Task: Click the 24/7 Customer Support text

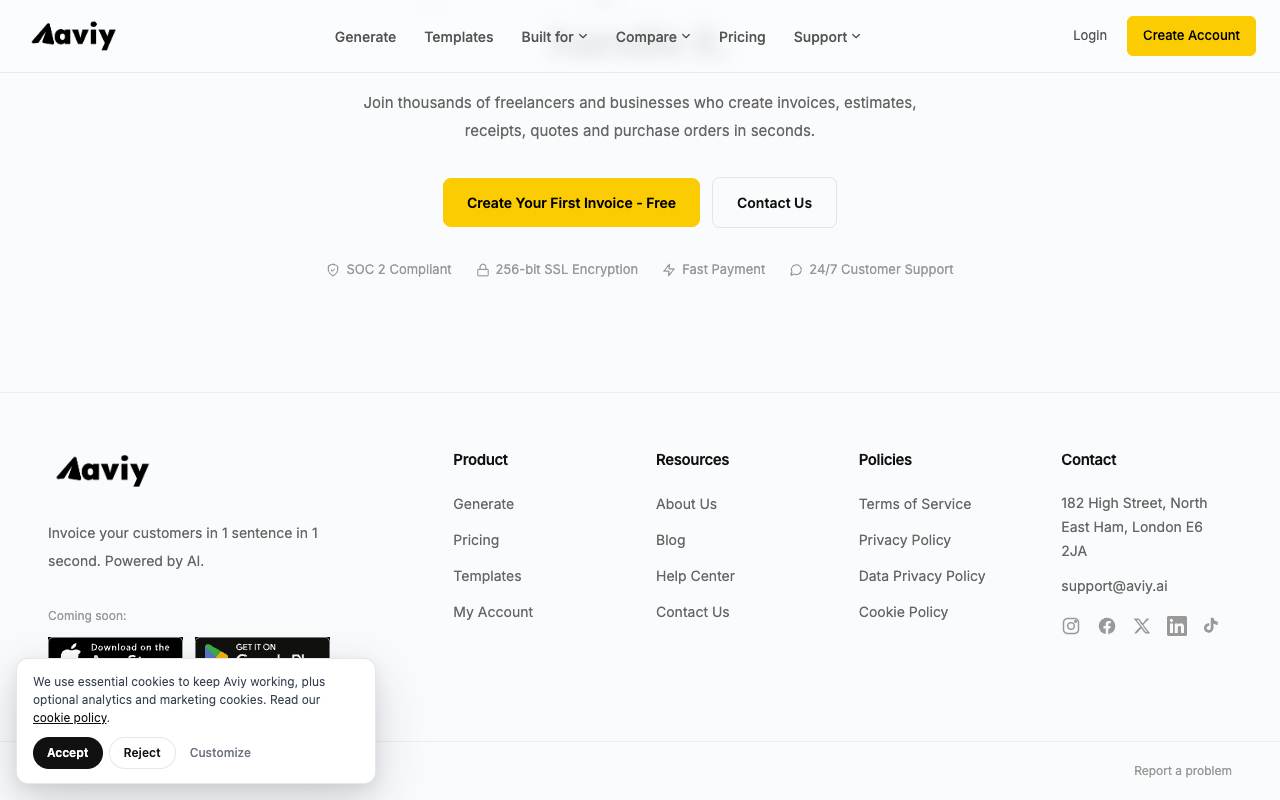Action: click(x=881, y=270)
